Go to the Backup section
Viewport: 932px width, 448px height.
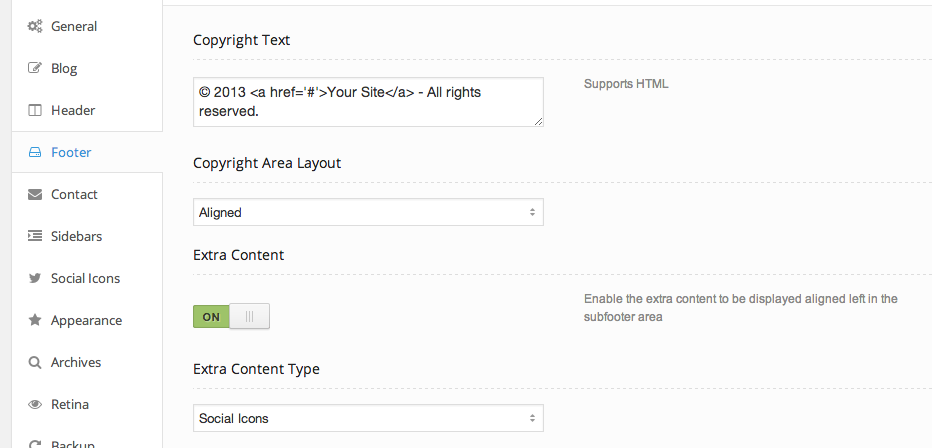click(72, 443)
